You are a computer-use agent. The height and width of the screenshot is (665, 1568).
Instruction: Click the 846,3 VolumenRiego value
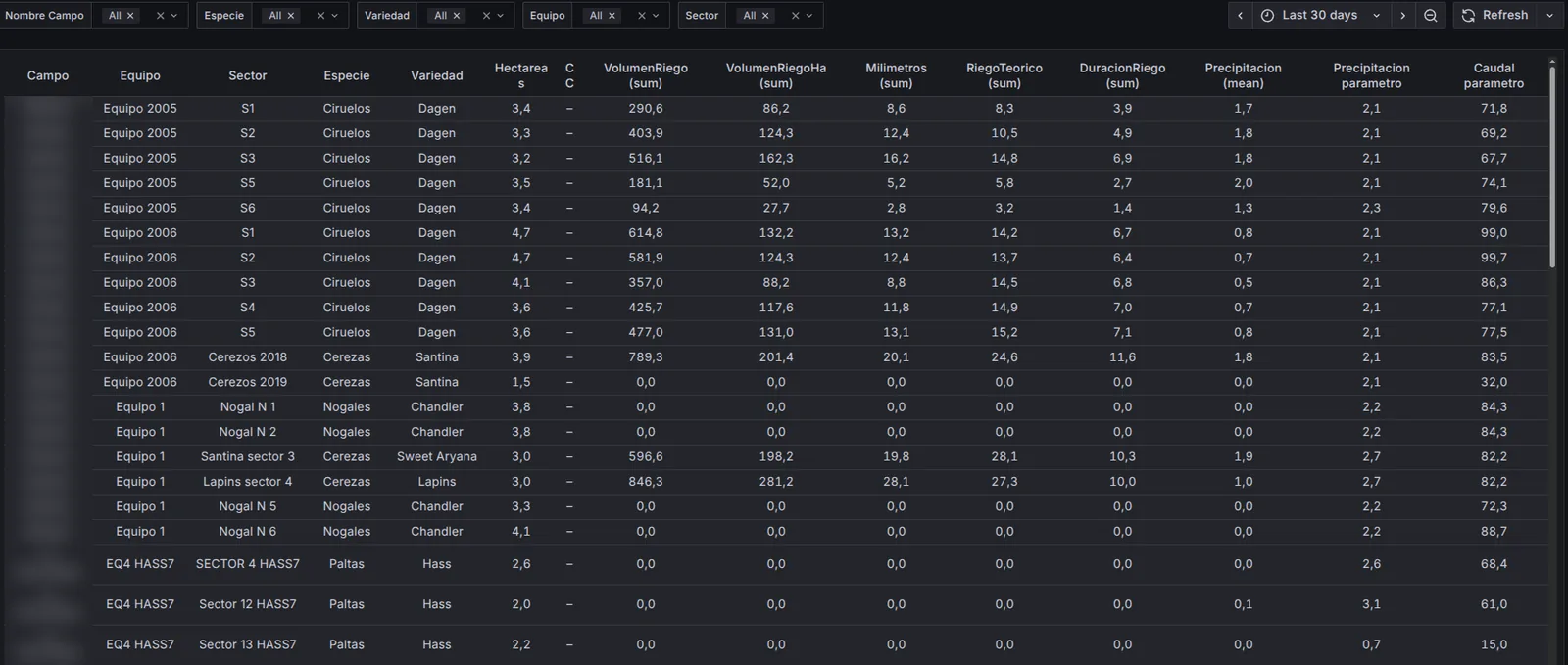point(646,482)
